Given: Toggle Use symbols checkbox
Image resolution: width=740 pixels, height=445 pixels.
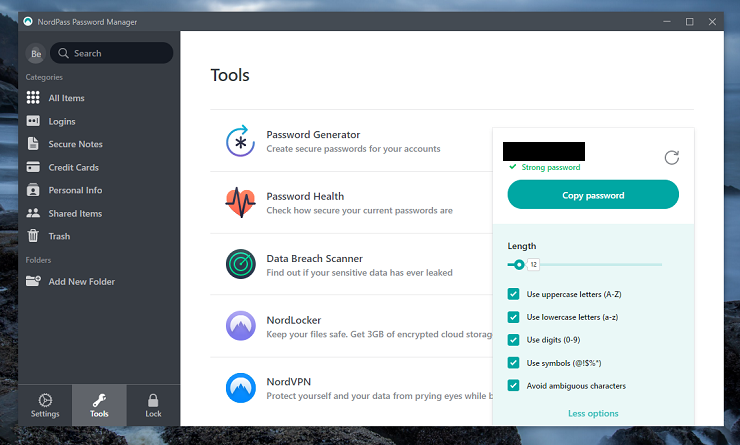Looking at the screenshot, I should (x=513, y=362).
